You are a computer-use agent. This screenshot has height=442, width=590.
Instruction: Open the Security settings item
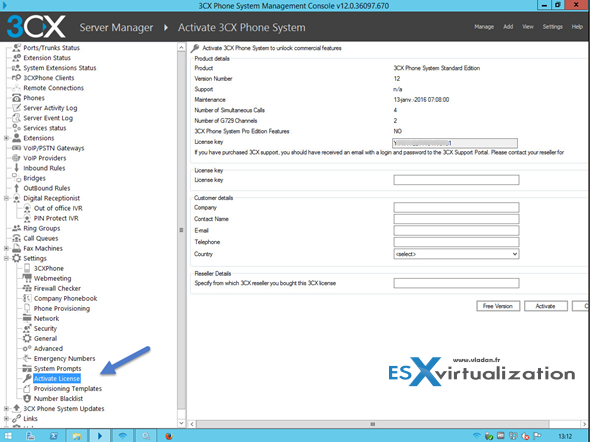tap(45, 328)
